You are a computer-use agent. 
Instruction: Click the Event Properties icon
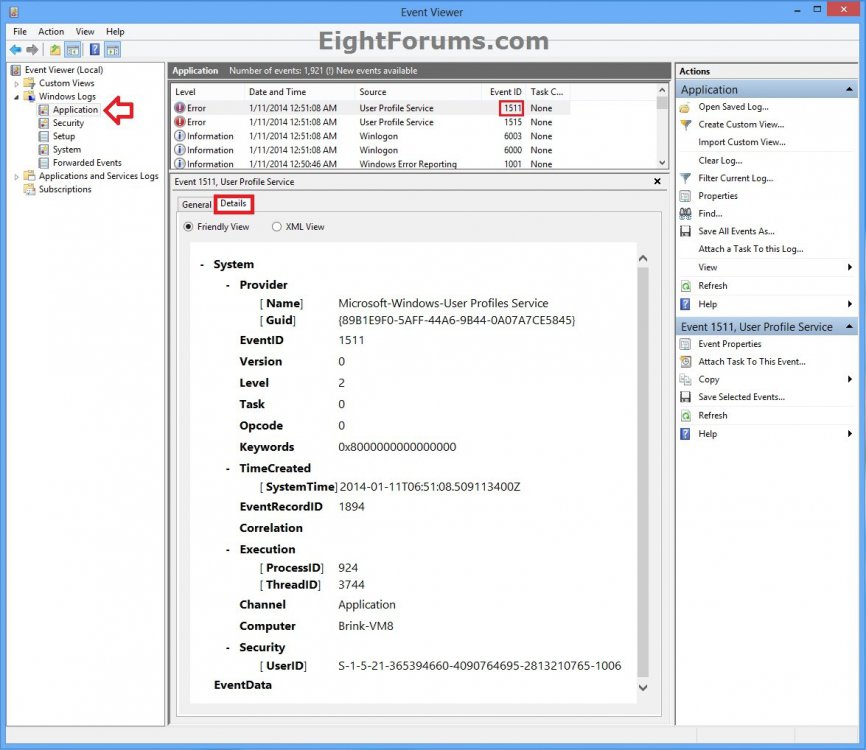click(x=685, y=344)
